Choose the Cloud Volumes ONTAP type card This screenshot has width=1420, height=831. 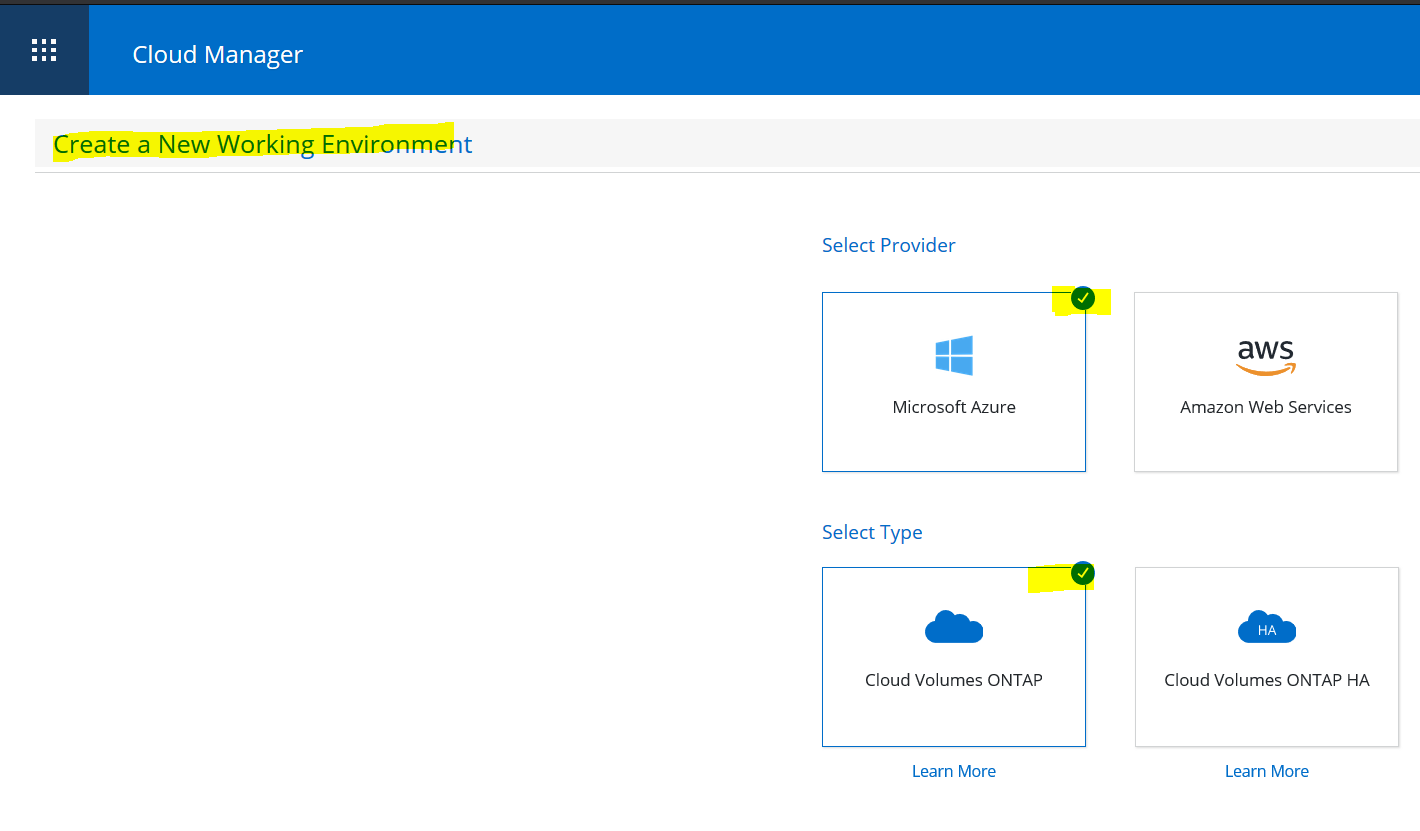point(954,657)
